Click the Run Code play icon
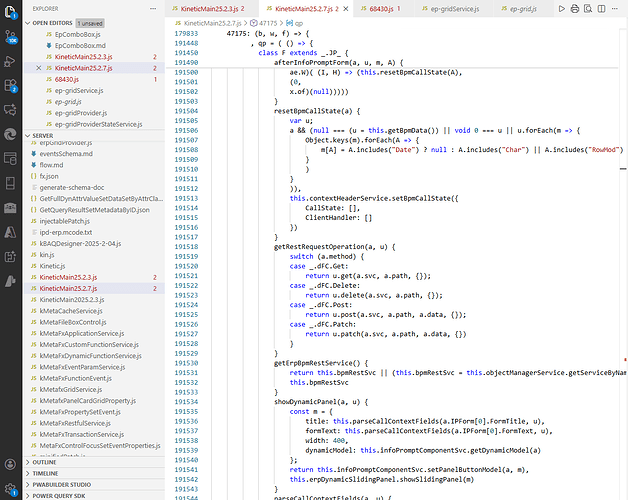 tap(562, 8)
